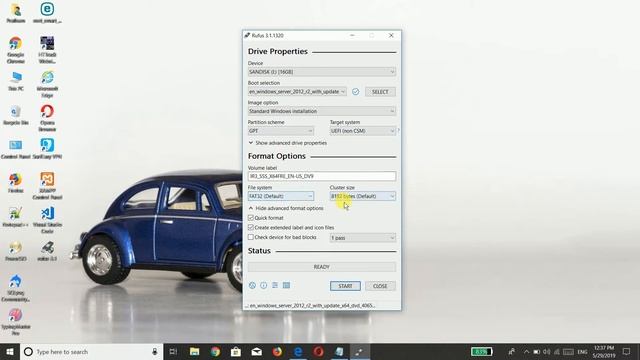
Task: Open the ESET desktop shortcut
Action: click(x=47, y=13)
